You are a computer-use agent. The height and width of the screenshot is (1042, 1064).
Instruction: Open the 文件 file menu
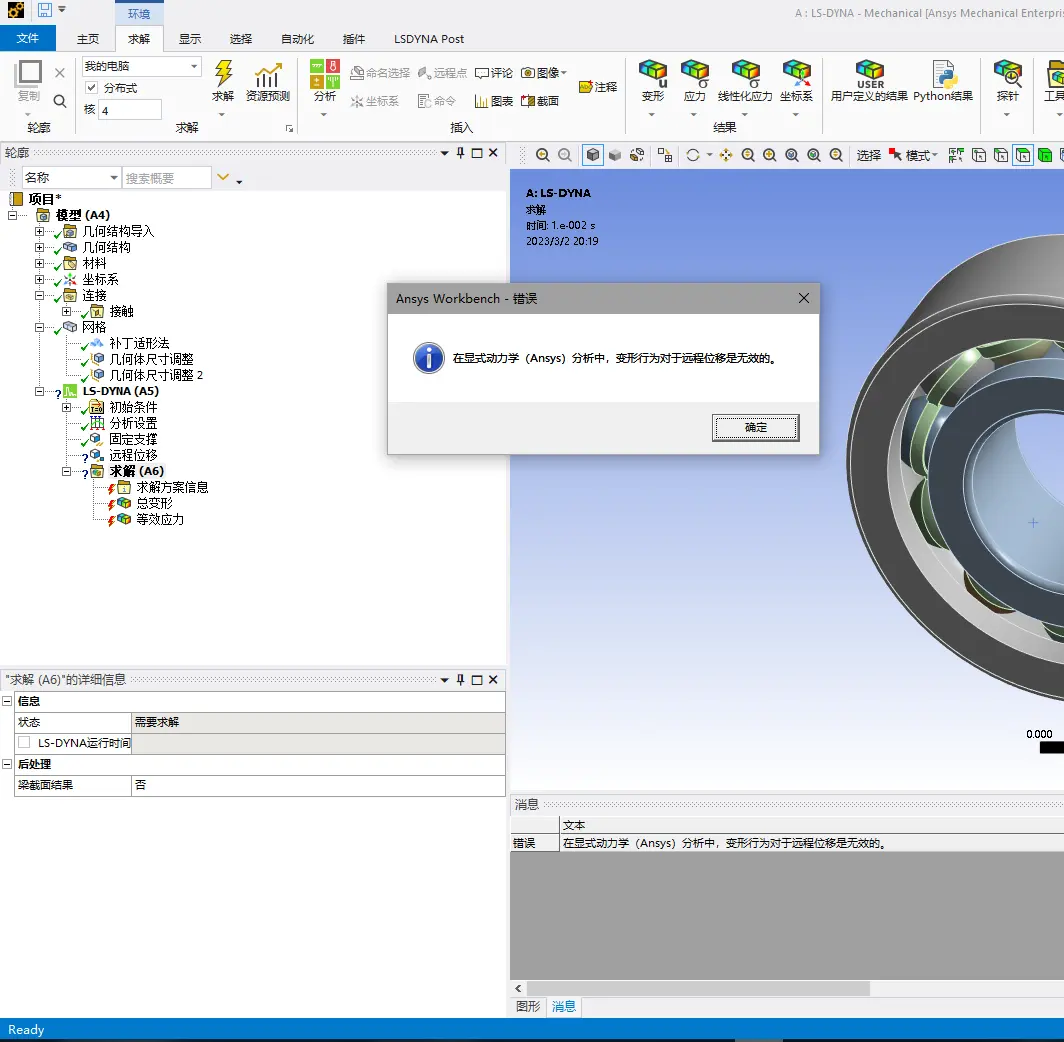pyautogui.click(x=28, y=38)
